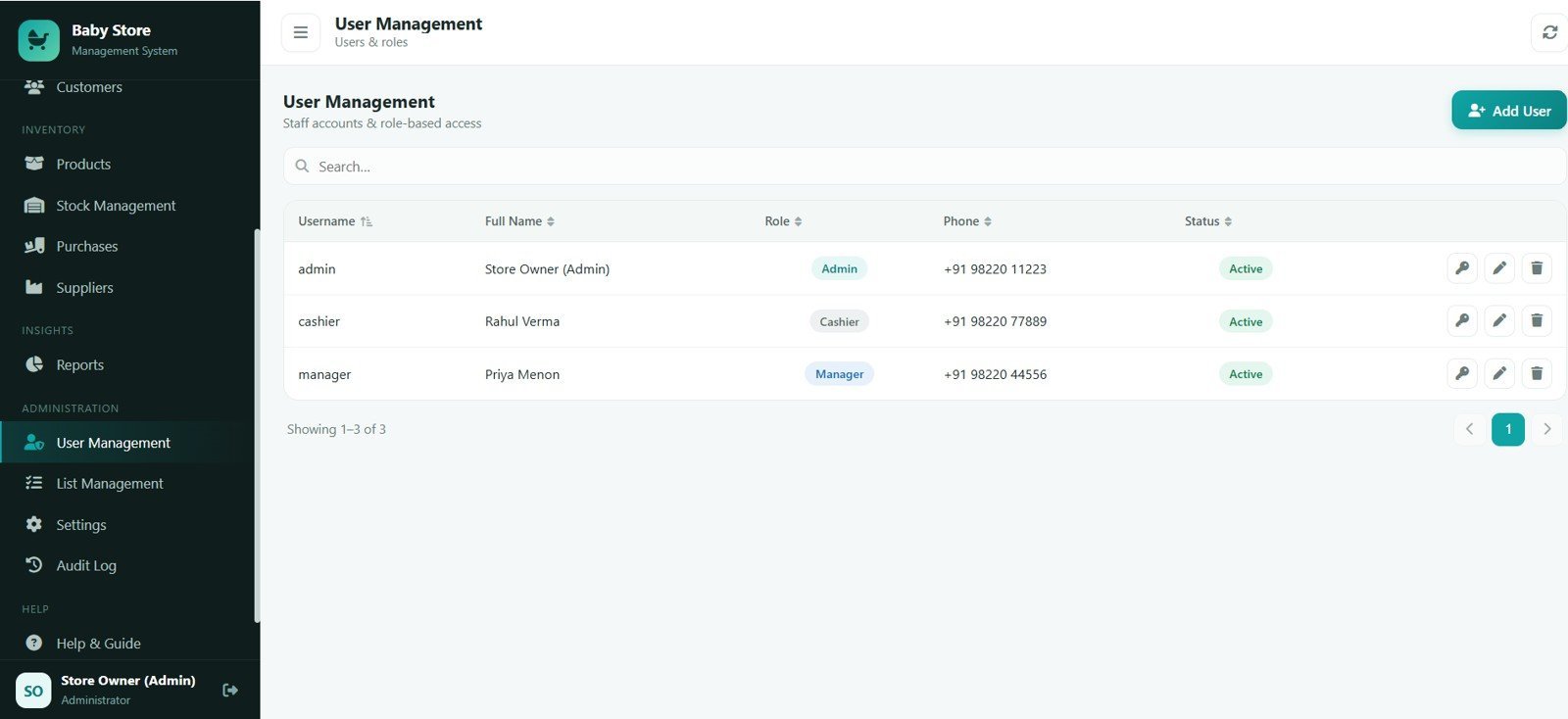The width and height of the screenshot is (1568, 719).
Task: Sort table by Phone column
Action: tap(967, 221)
